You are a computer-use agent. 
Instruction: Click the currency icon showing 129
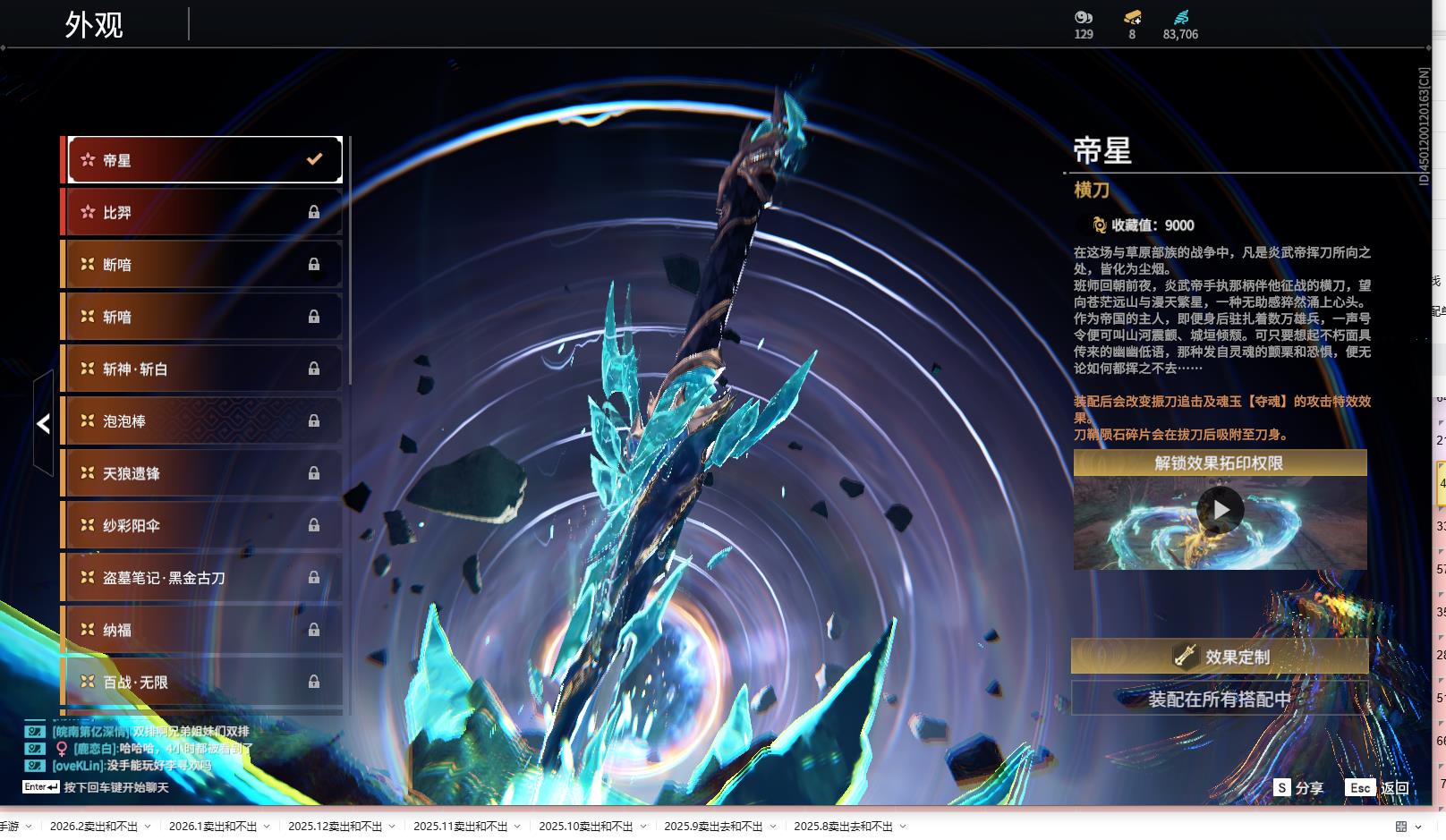(x=1084, y=17)
